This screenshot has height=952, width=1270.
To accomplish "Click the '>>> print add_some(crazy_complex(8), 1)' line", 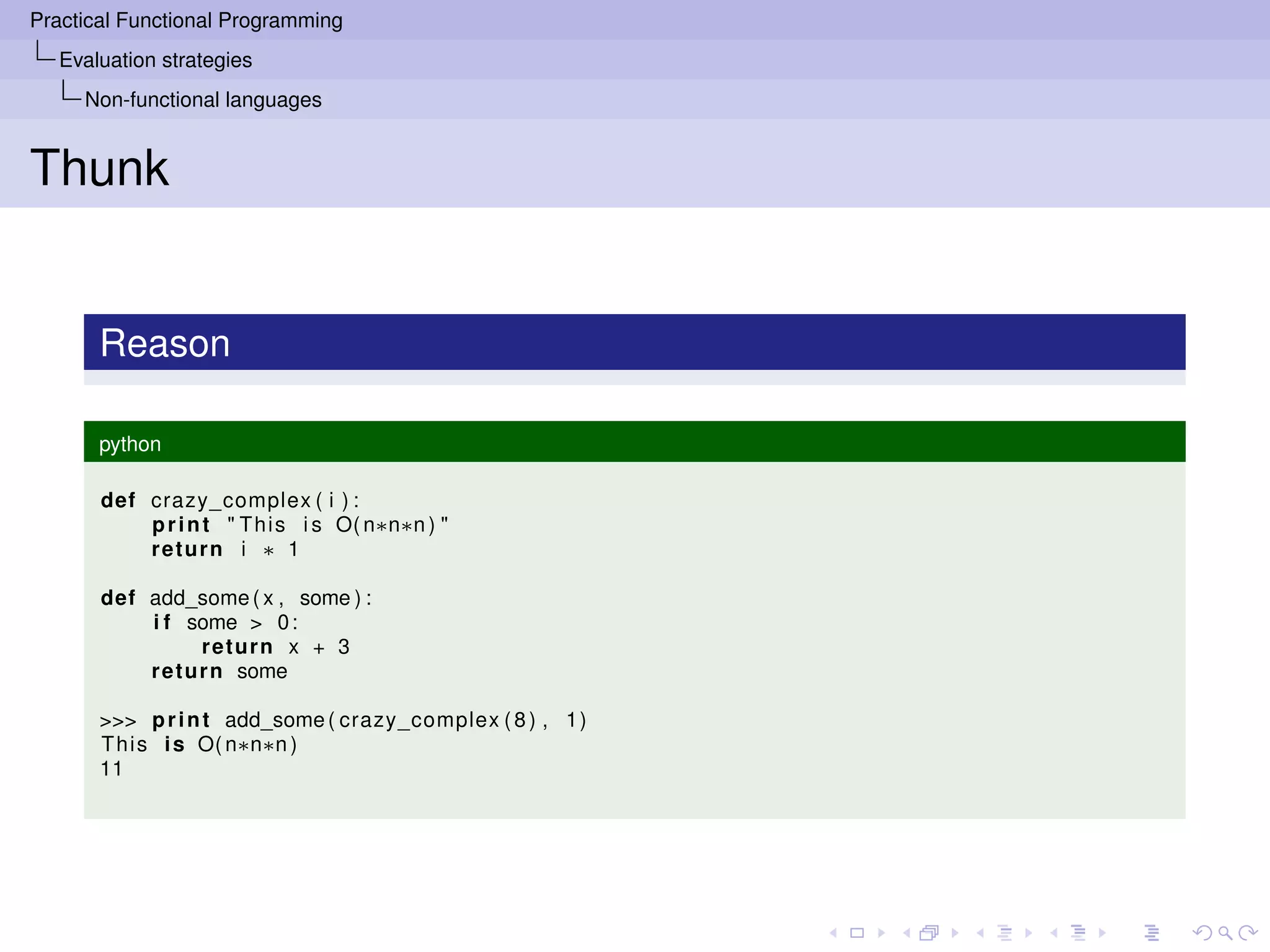I will (343, 720).
